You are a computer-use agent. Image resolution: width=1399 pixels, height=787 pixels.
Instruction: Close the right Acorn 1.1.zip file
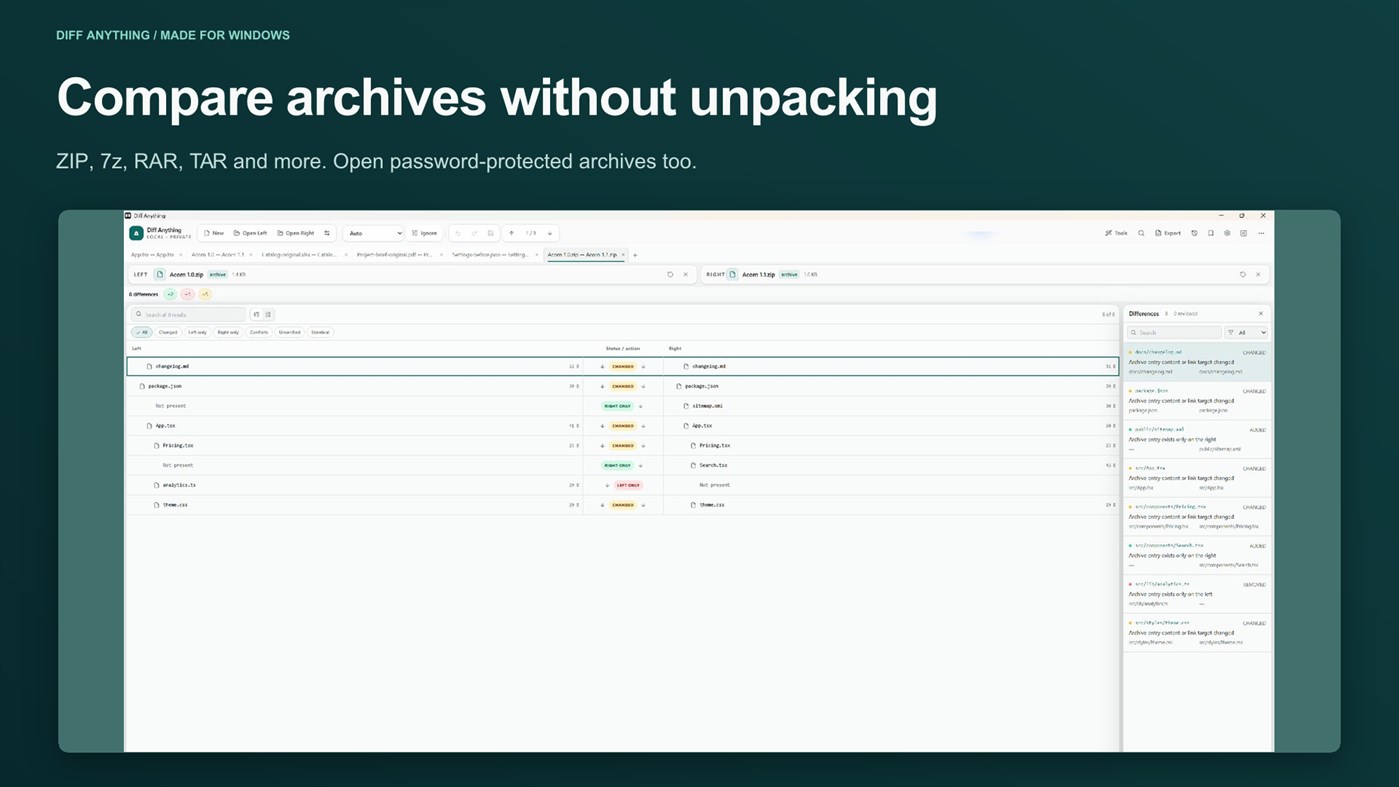(x=1258, y=274)
